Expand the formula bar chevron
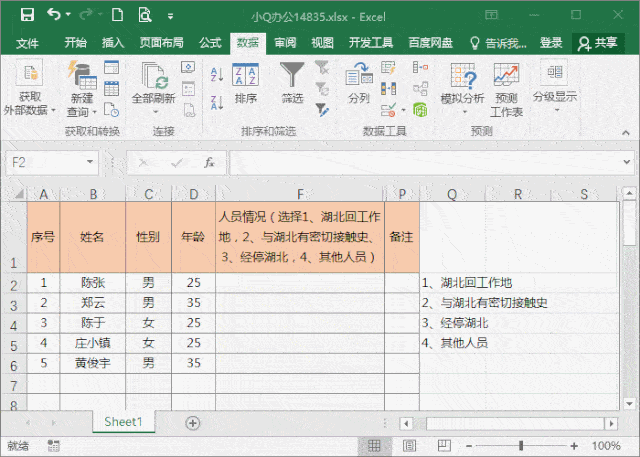640x457 pixels. pos(627,162)
